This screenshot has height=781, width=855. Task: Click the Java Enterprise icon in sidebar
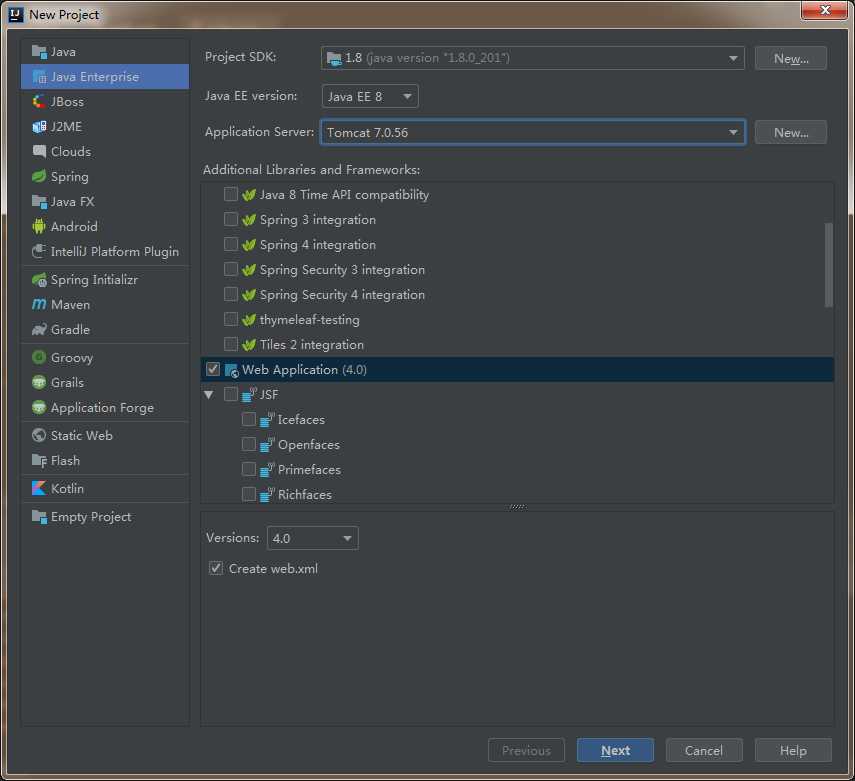pyautogui.click(x=39, y=77)
